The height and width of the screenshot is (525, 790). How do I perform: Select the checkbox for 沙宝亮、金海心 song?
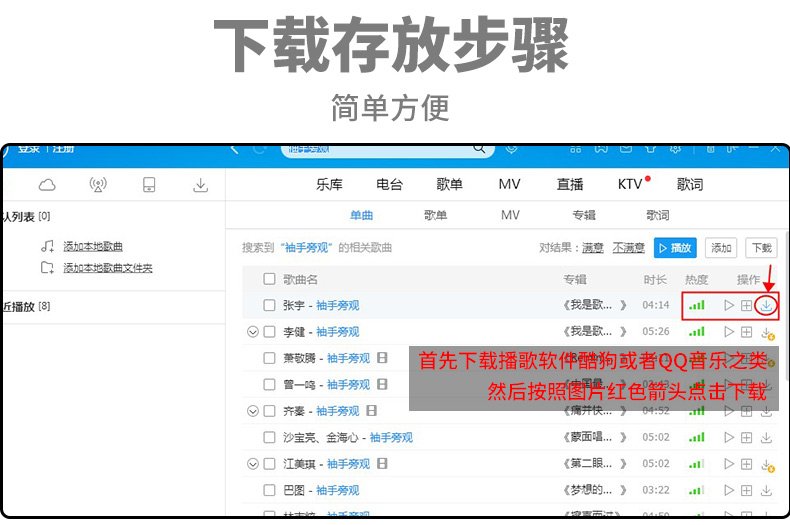click(x=269, y=437)
